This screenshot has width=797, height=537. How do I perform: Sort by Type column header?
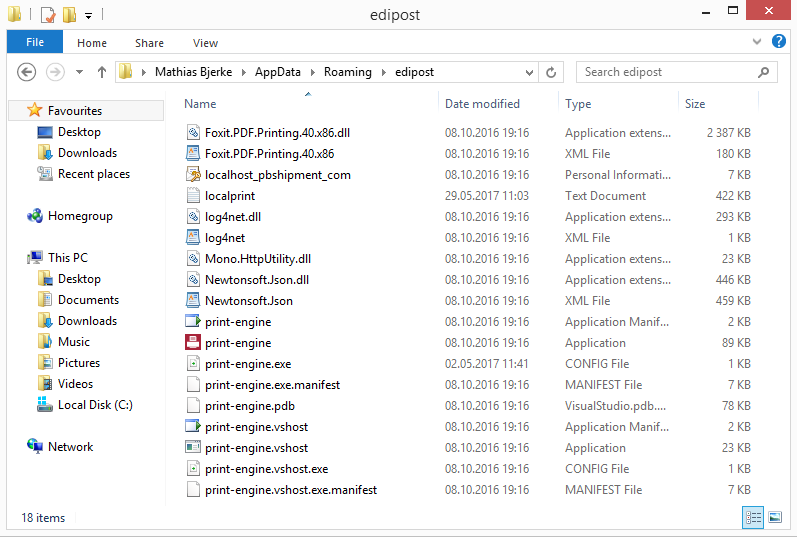click(578, 104)
